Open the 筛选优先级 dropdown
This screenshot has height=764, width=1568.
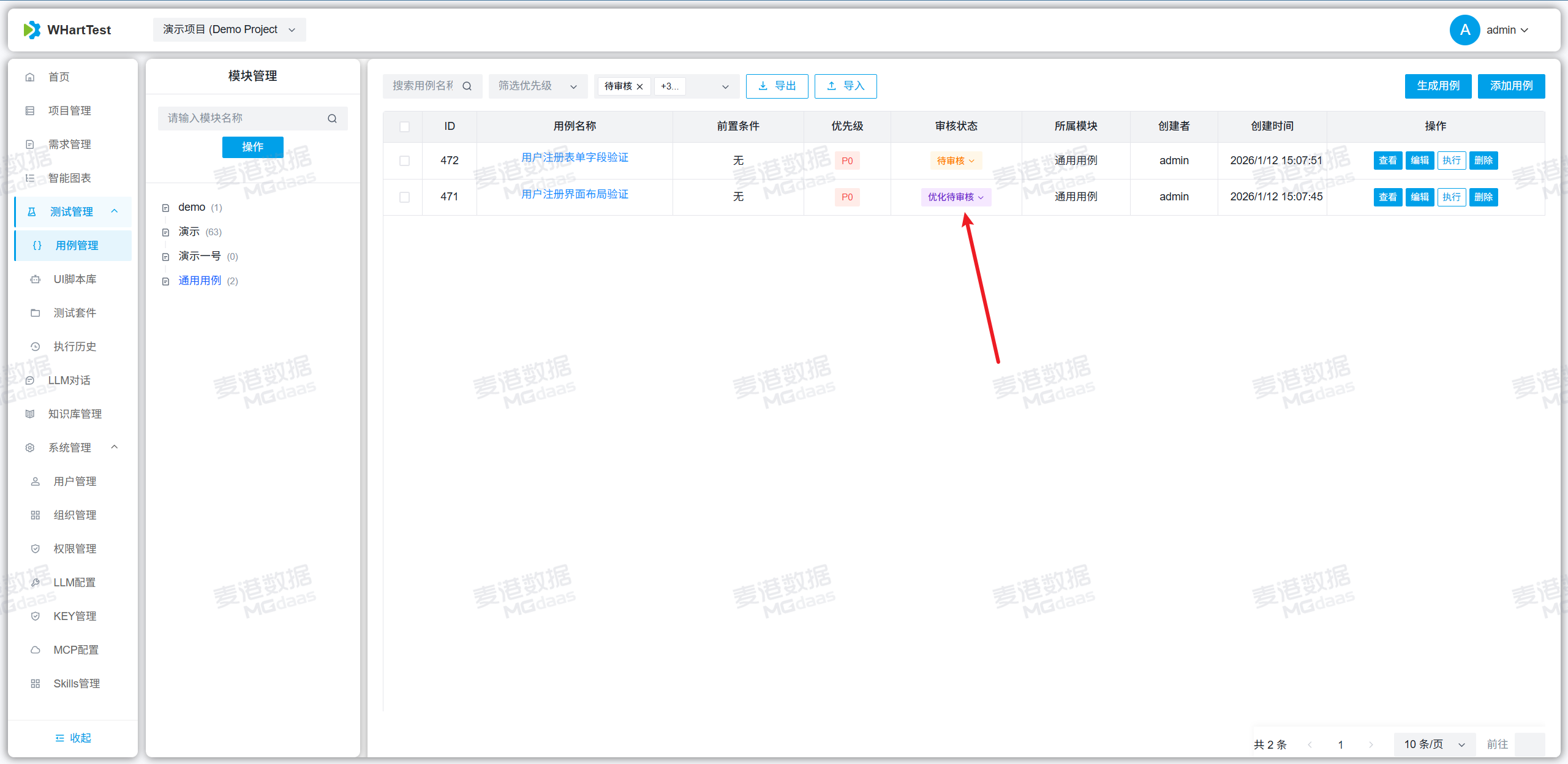coord(537,86)
